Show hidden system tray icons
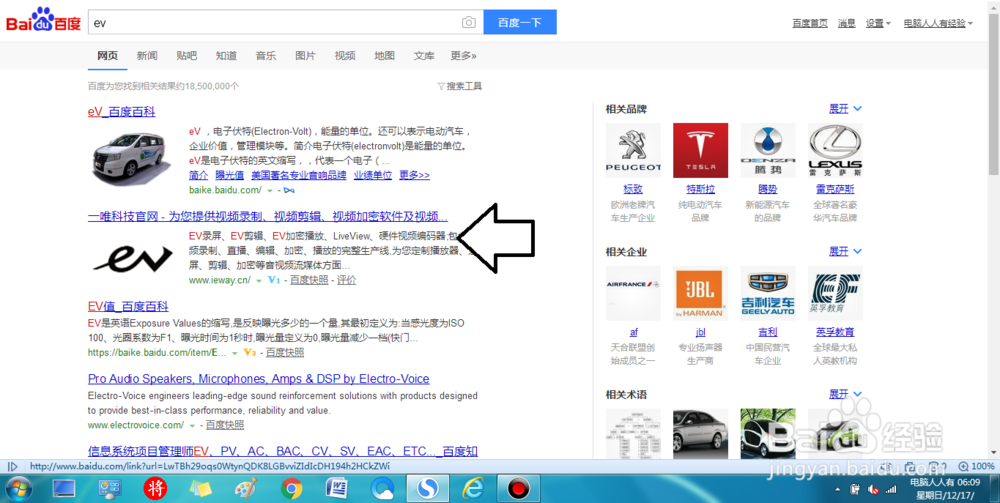This screenshot has width=1000, height=503. coord(837,490)
